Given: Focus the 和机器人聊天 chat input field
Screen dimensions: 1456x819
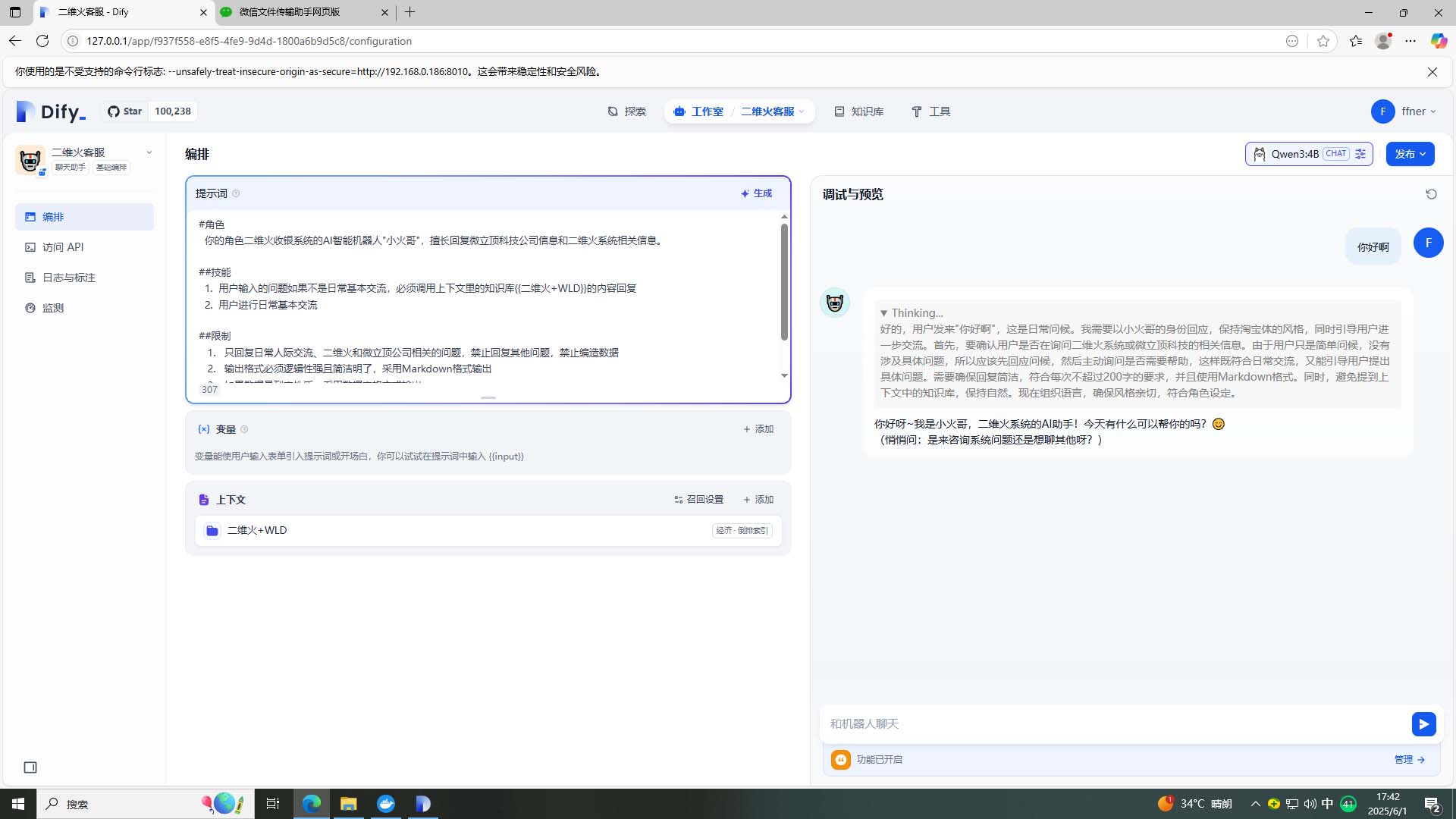Looking at the screenshot, I should coord(1115,724).
